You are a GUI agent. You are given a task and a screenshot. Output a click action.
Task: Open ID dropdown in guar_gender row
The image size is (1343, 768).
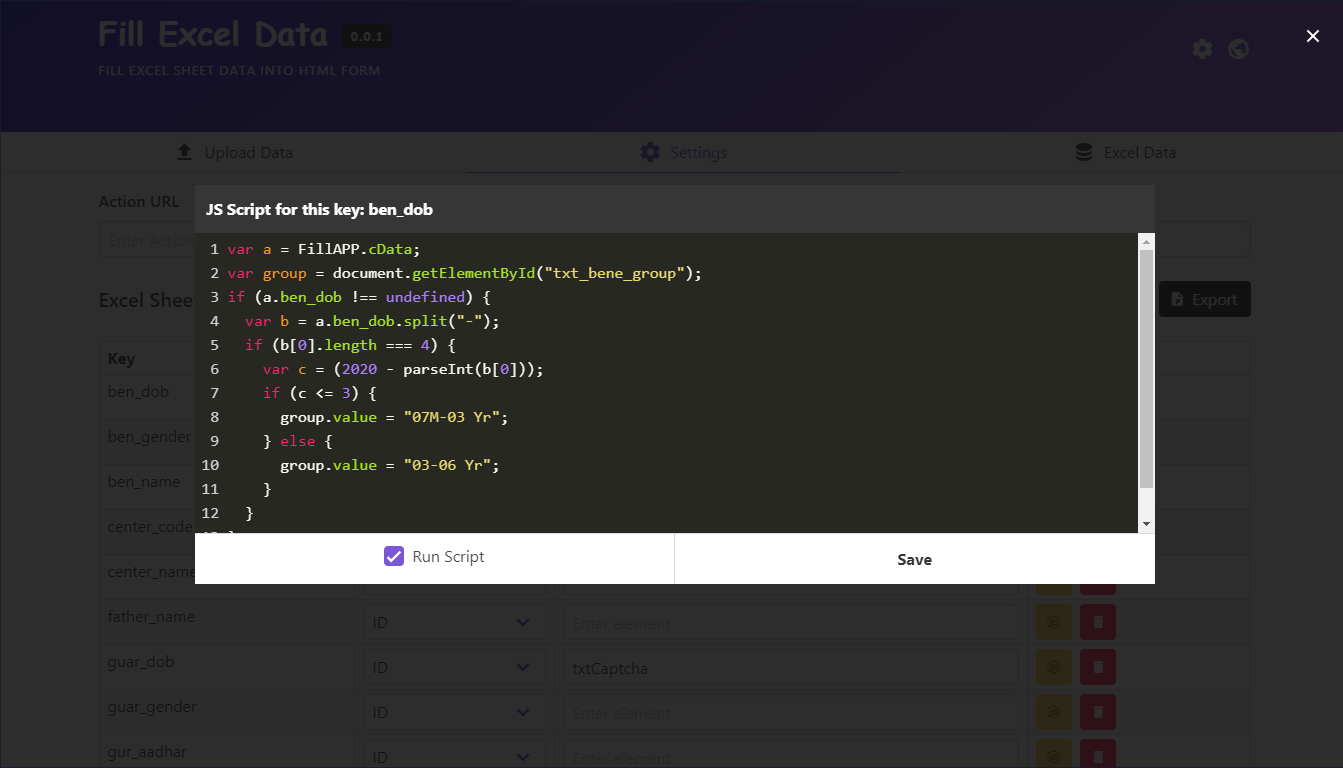[454, 713]
